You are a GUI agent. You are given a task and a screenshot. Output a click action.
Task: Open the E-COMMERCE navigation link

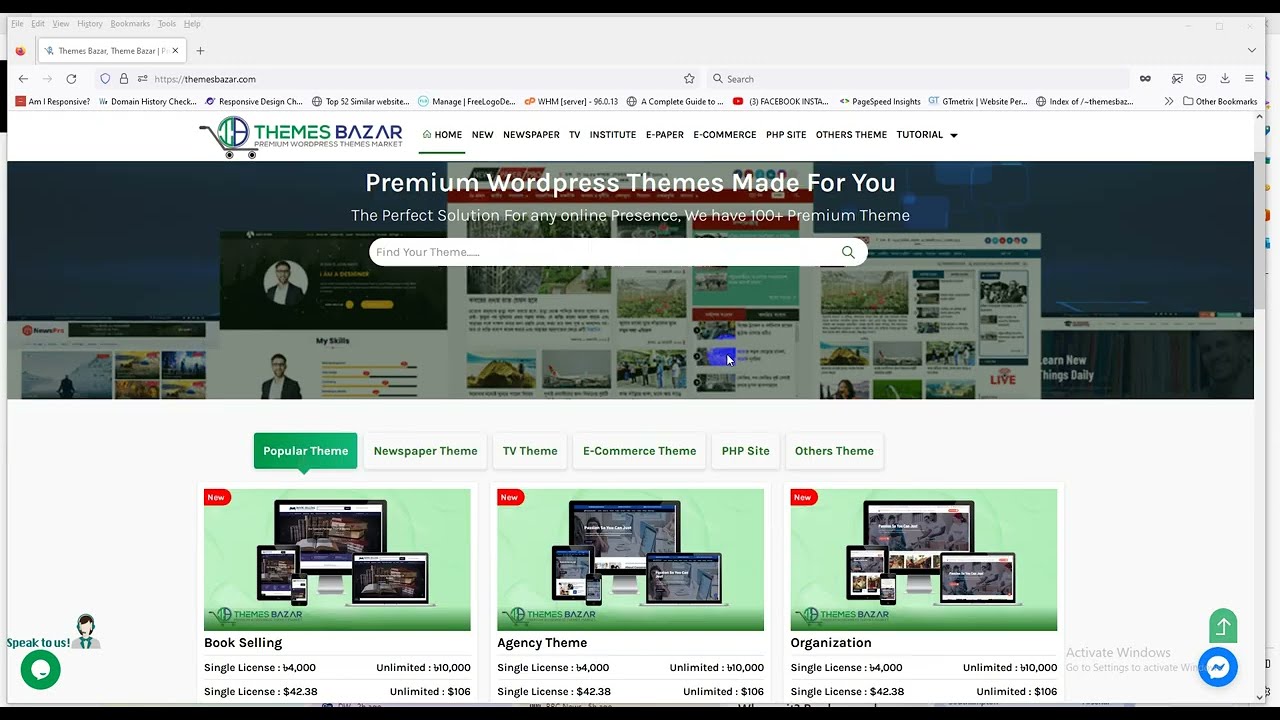(725, 135)
